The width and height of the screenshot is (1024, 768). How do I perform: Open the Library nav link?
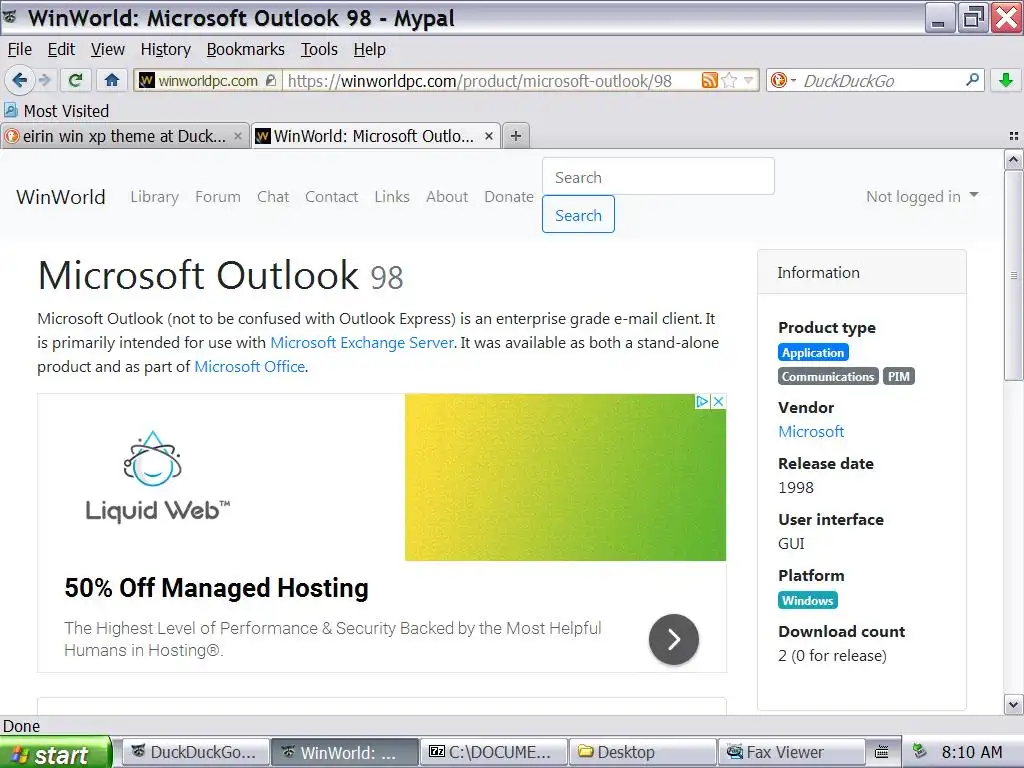coord(154,197)
